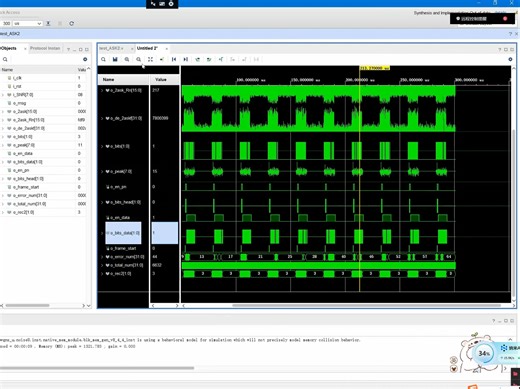The width and height of the screenshot is (520, 389).
Task: Select the time unit dropdown showing us
Action: [27, 23]
